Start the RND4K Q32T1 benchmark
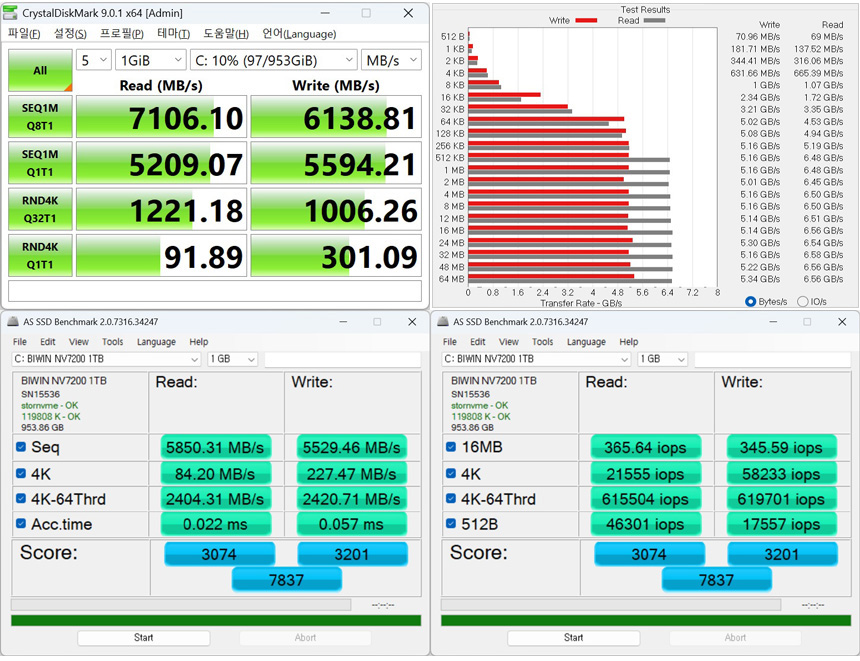The width and height of the screenshot is (860, 661). (40, 209)
